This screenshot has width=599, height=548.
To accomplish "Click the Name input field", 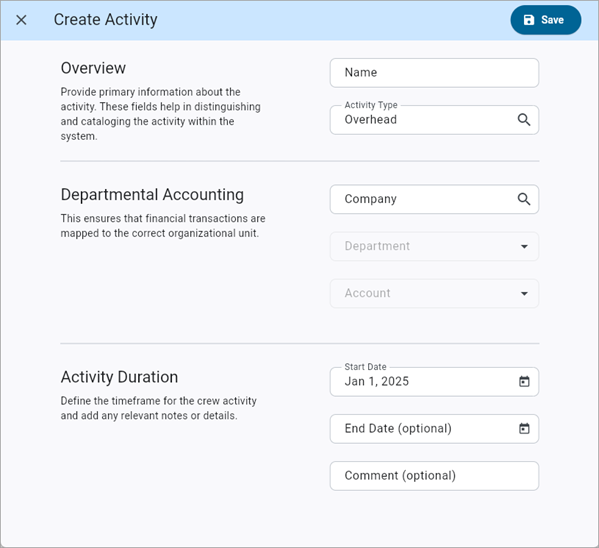I will [434, 73].
